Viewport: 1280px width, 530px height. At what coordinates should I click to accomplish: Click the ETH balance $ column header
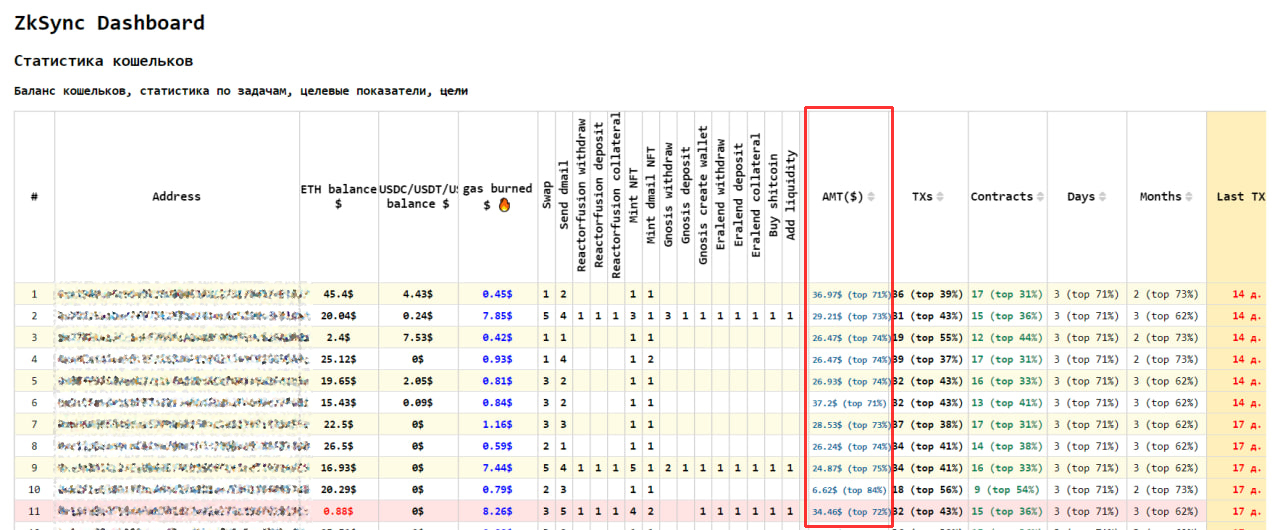[338, 196]
